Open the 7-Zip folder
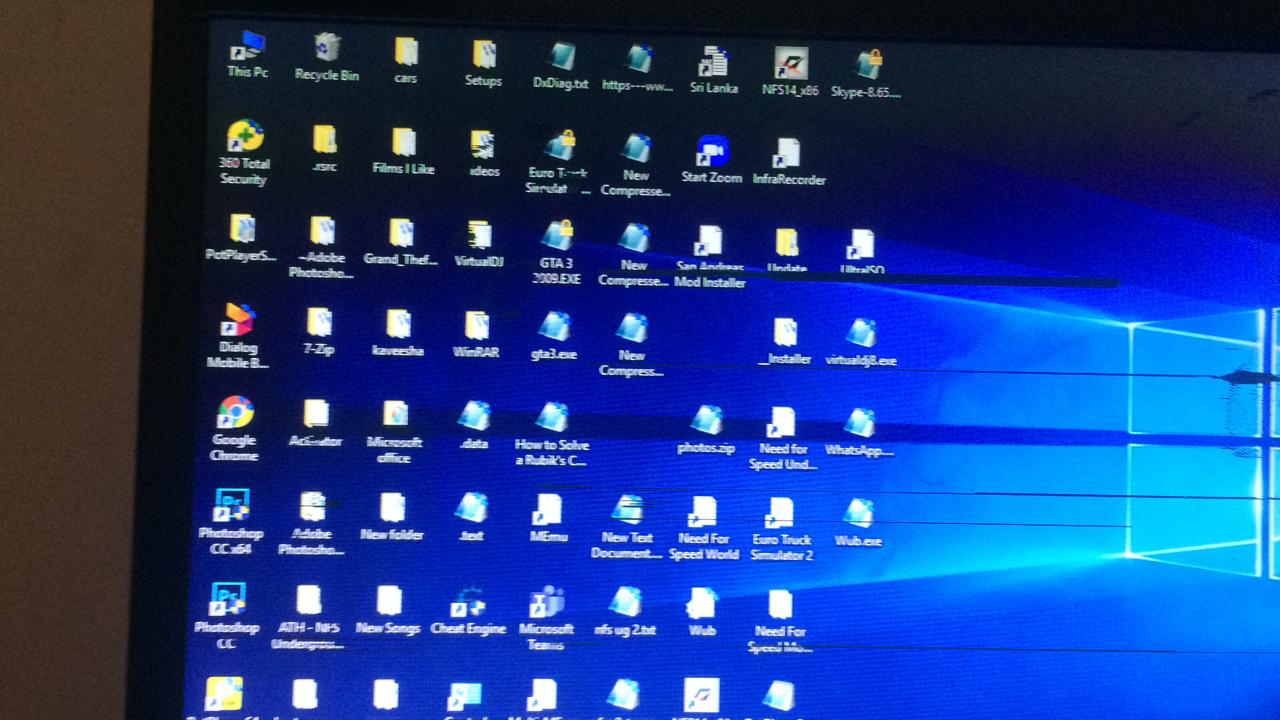 point(319,333)
